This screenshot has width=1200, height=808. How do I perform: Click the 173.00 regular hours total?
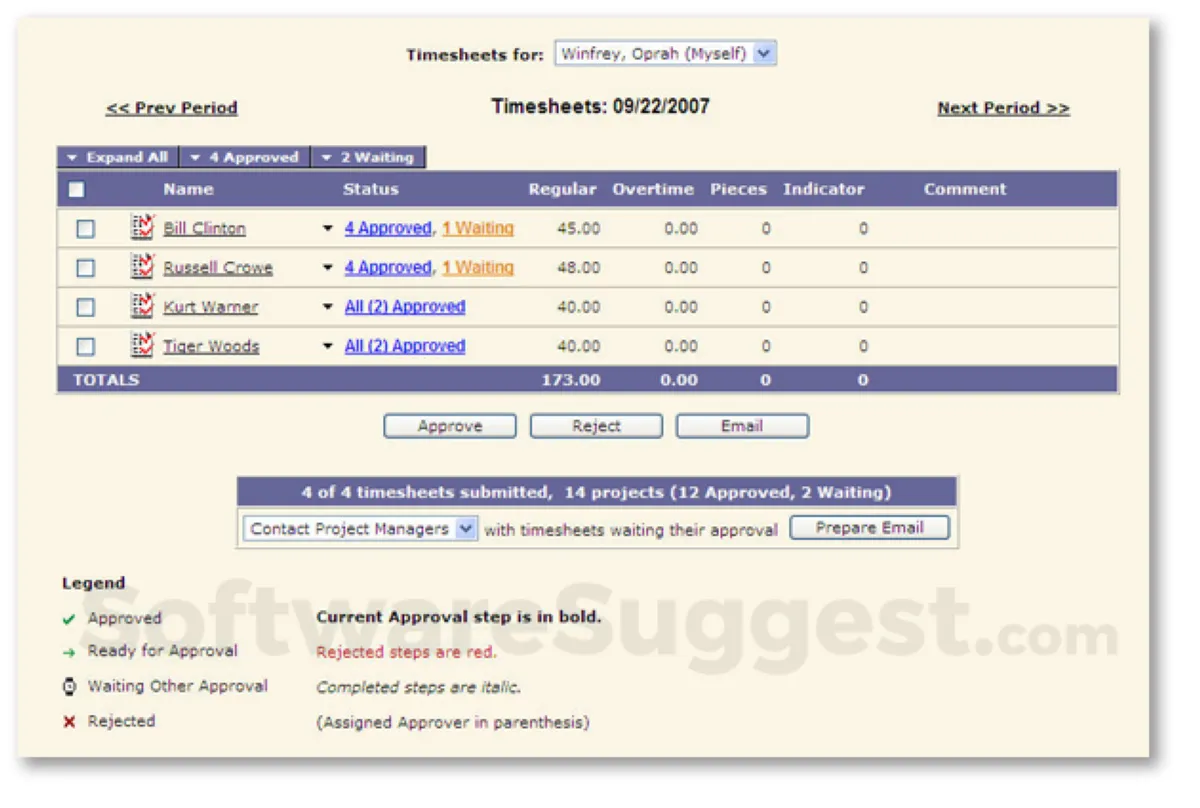pos(571,380)
